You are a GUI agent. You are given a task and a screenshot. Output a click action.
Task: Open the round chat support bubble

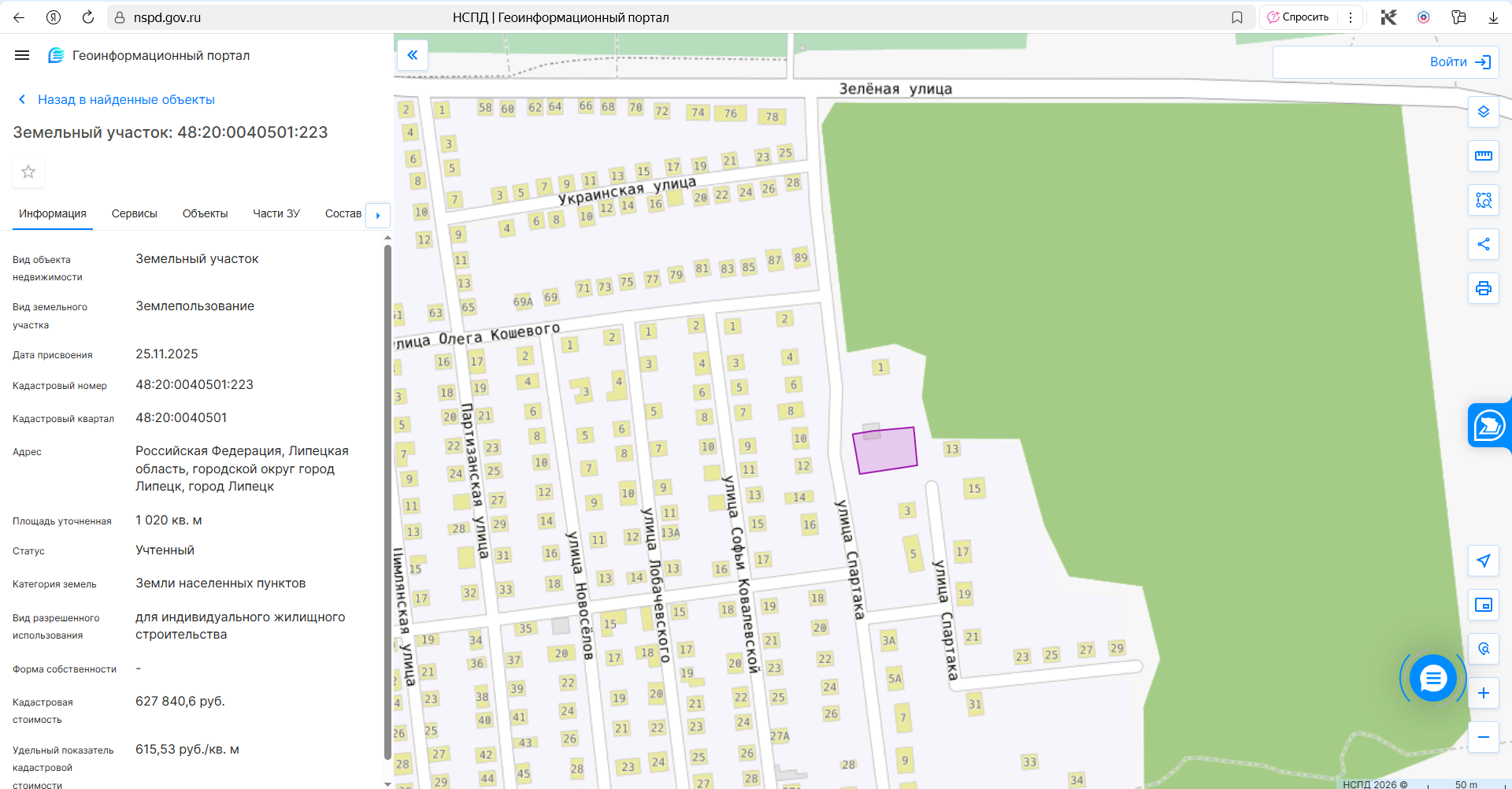point(1432,677)
